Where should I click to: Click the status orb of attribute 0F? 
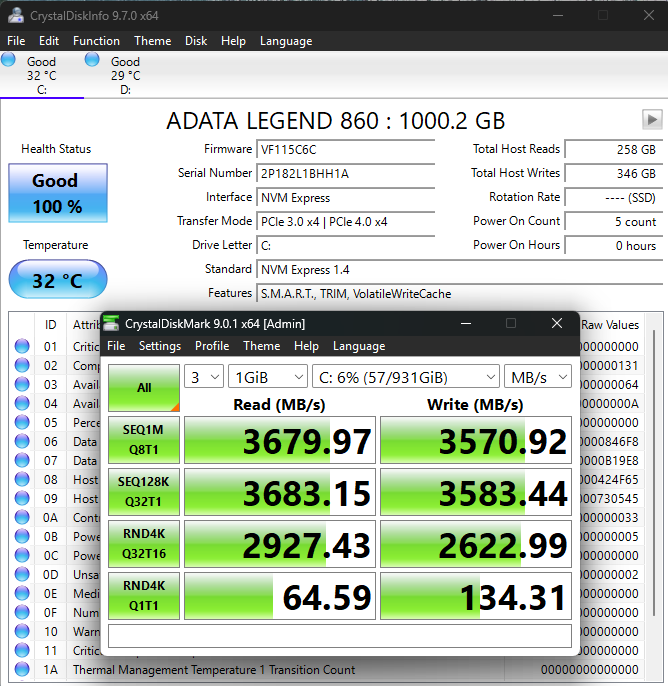click(22, 612)
